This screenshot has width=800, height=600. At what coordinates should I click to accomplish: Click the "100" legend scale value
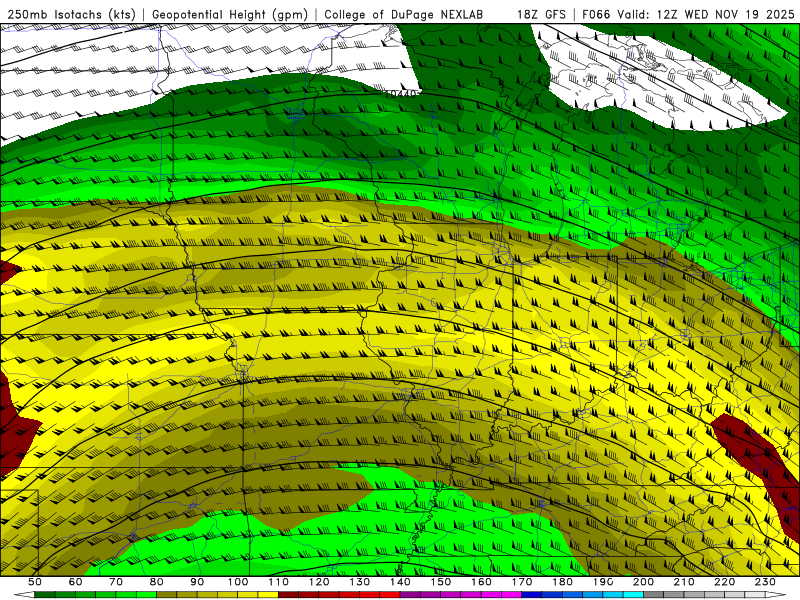(x=238, y=582)
